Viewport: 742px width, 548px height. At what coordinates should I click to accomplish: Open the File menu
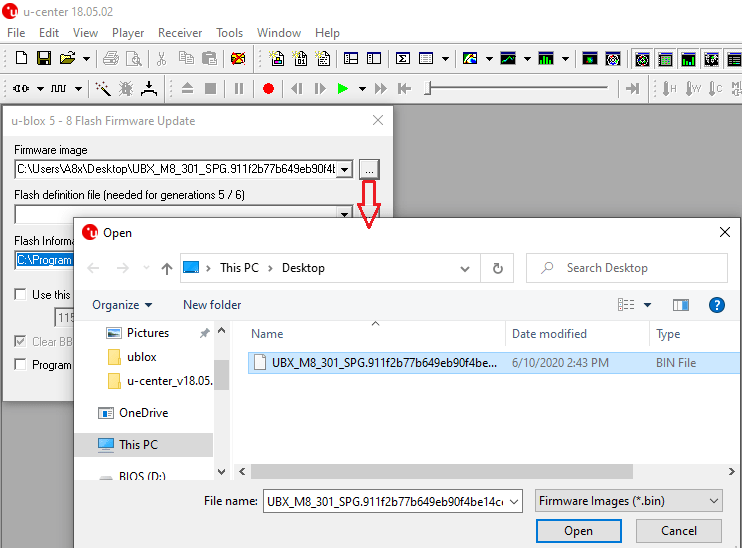click(x=16, y=33)
